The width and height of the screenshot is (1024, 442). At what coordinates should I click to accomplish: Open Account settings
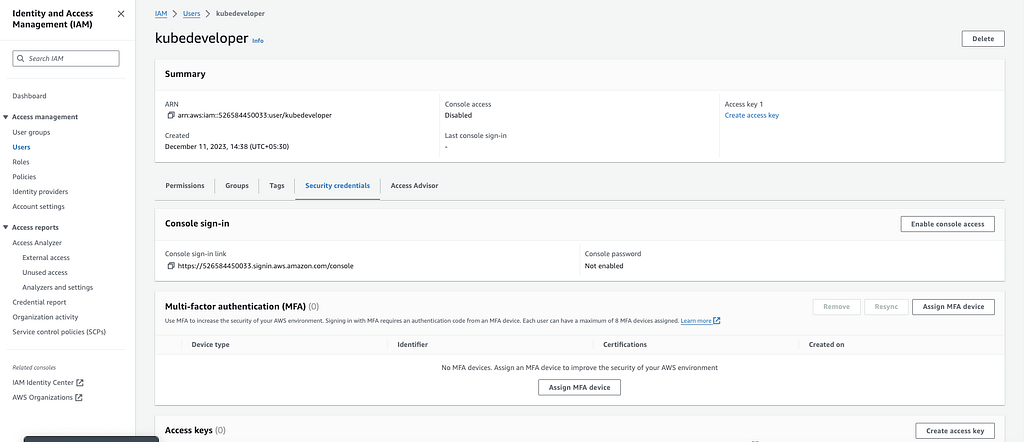[39, 207]
